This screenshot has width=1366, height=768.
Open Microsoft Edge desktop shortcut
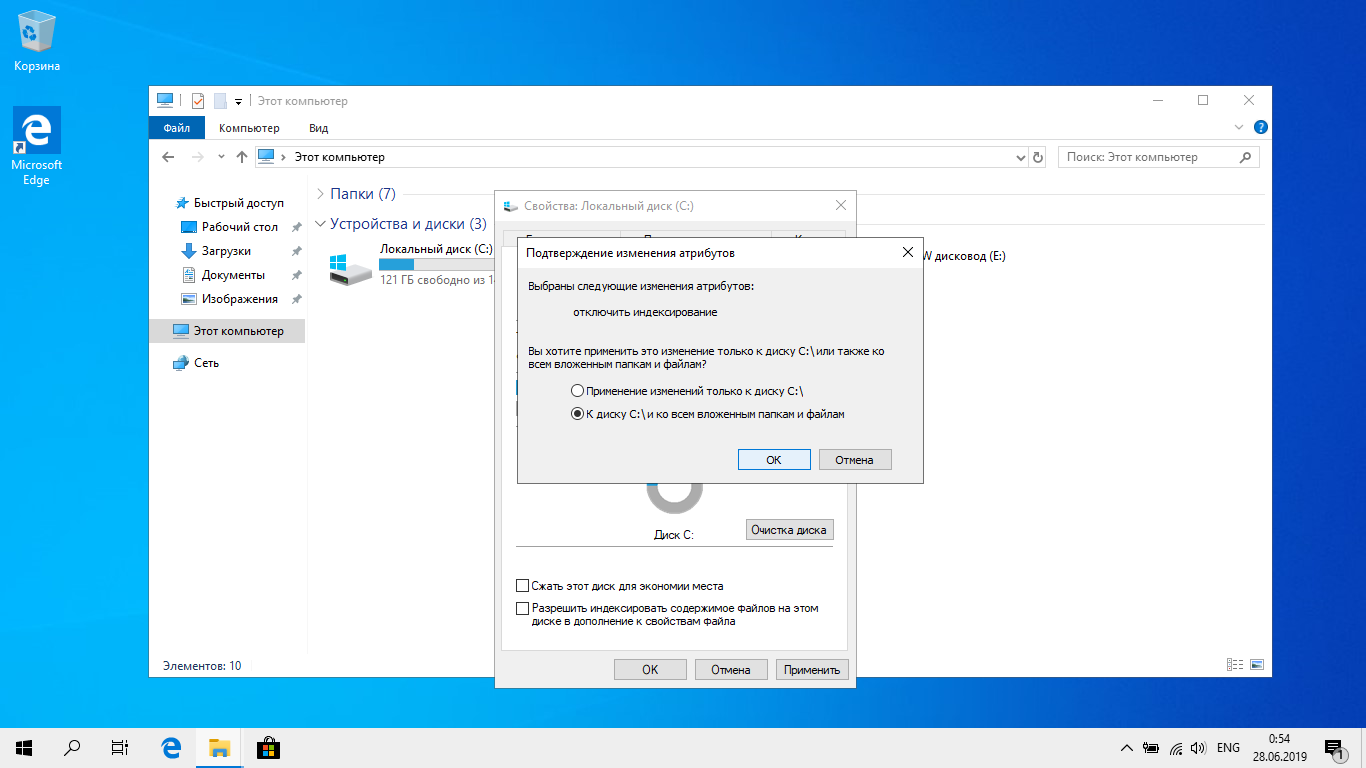coord(37,146)
